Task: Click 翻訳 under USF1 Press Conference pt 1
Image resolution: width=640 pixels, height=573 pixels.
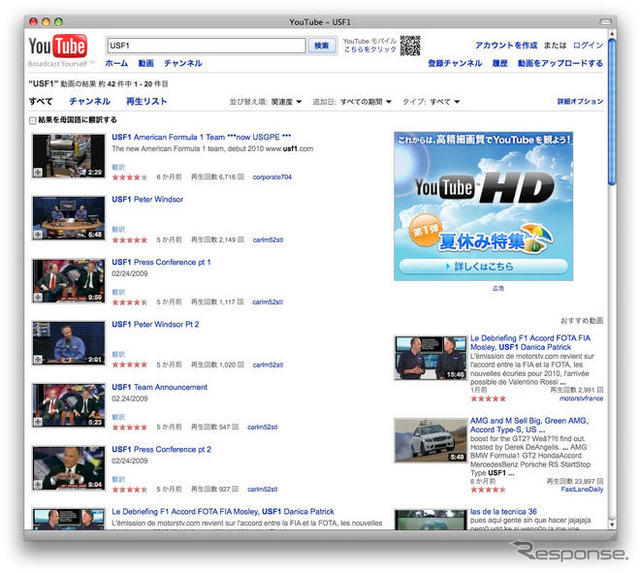Action: click(x=118, y=292)
